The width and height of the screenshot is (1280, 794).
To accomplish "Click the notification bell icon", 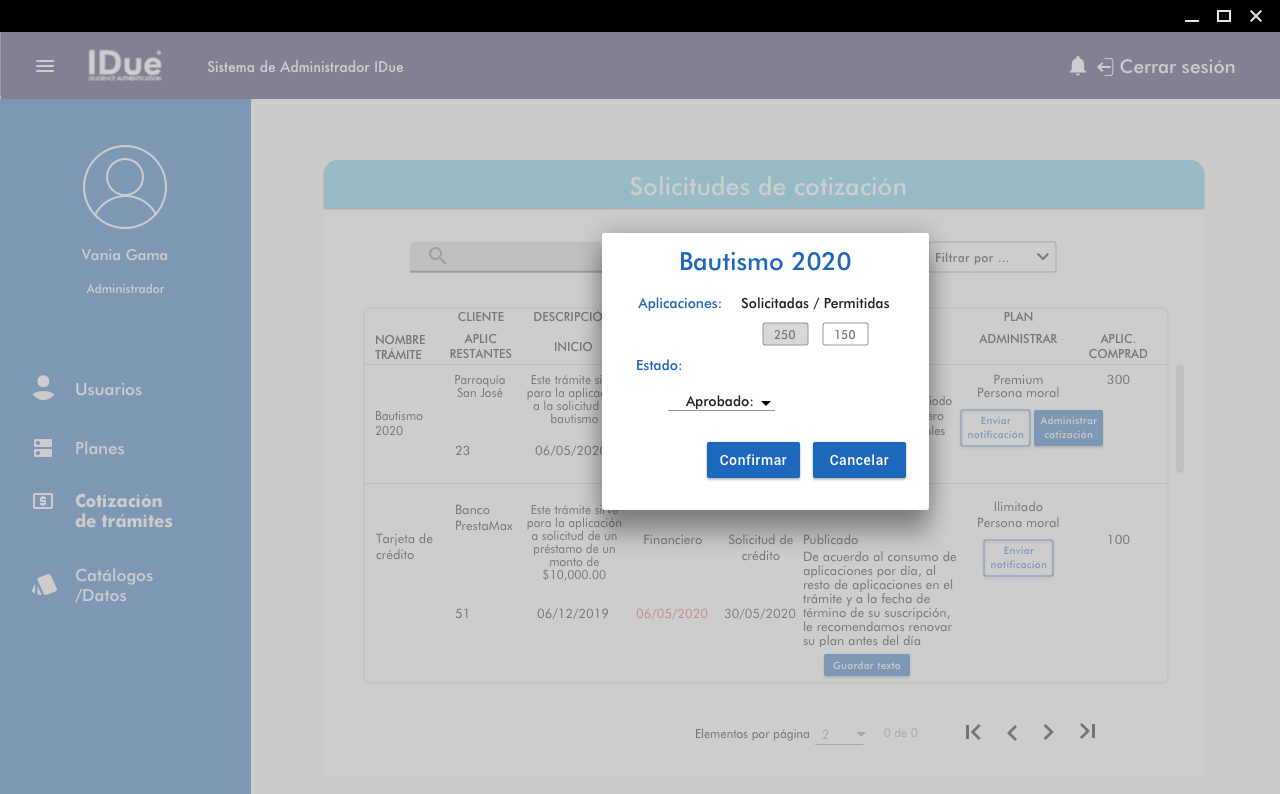I will (1077, 66).
